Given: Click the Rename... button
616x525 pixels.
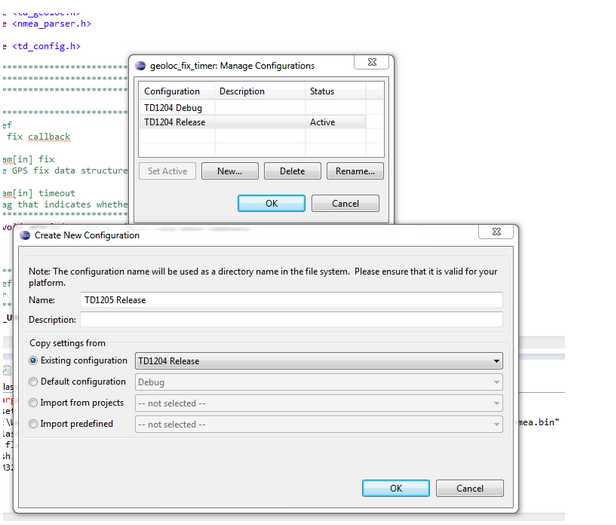Looking at the screenshot, I should click(355, 171).
